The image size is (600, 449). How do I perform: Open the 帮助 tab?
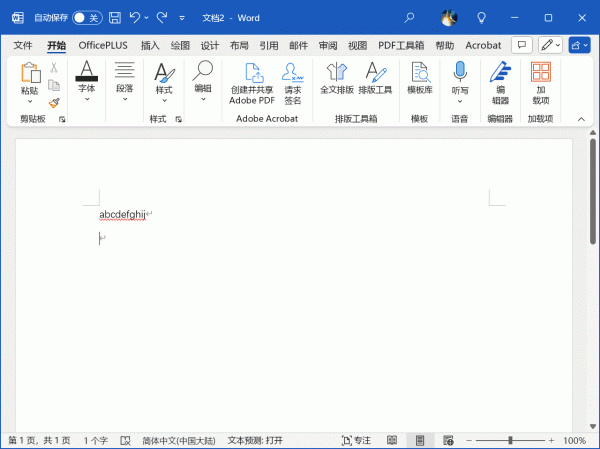tap(445, 45)
